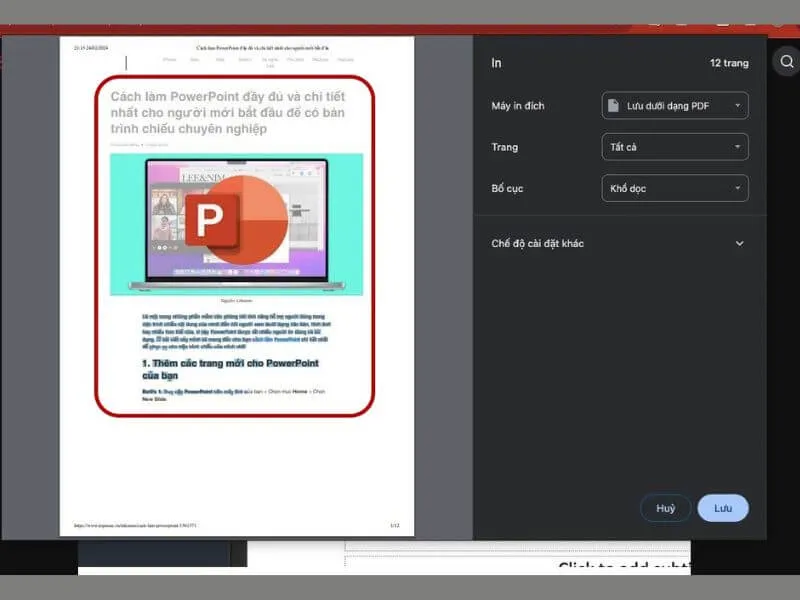This screenshot has width=800, height=600.
Task: Click the '12 trang' page count text
Action: pyautogui.click(x=729, y=63)
